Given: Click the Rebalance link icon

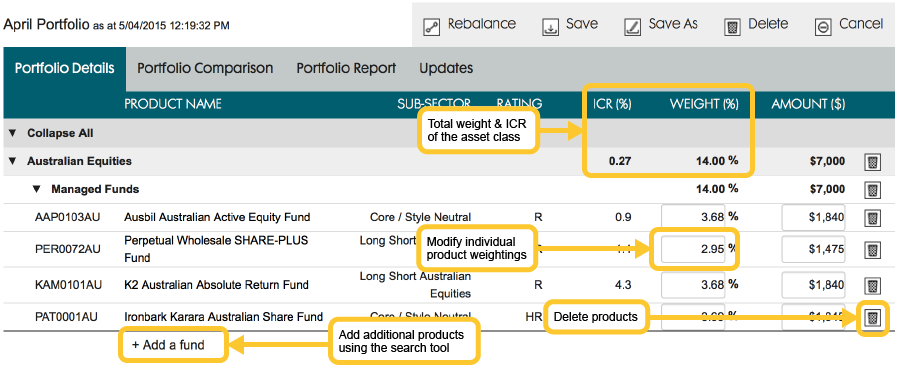Looking at the screenshot, I should (x=431, y=27).
